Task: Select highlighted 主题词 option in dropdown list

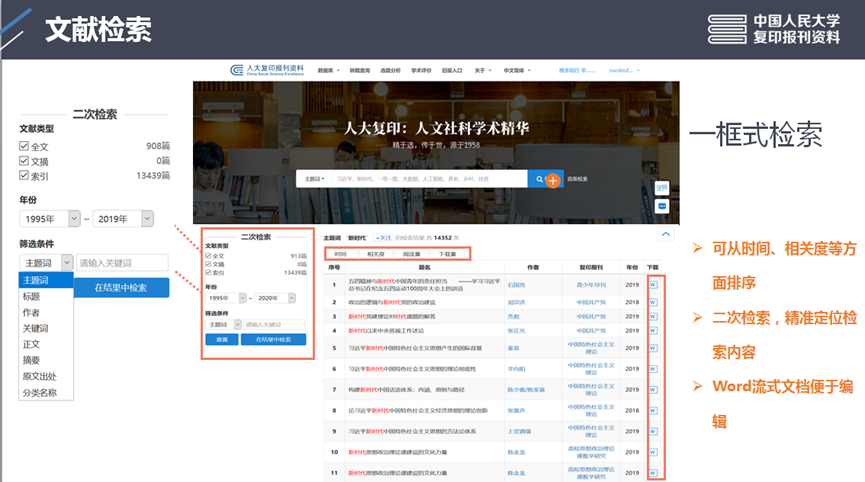Action: pos(46,280)
